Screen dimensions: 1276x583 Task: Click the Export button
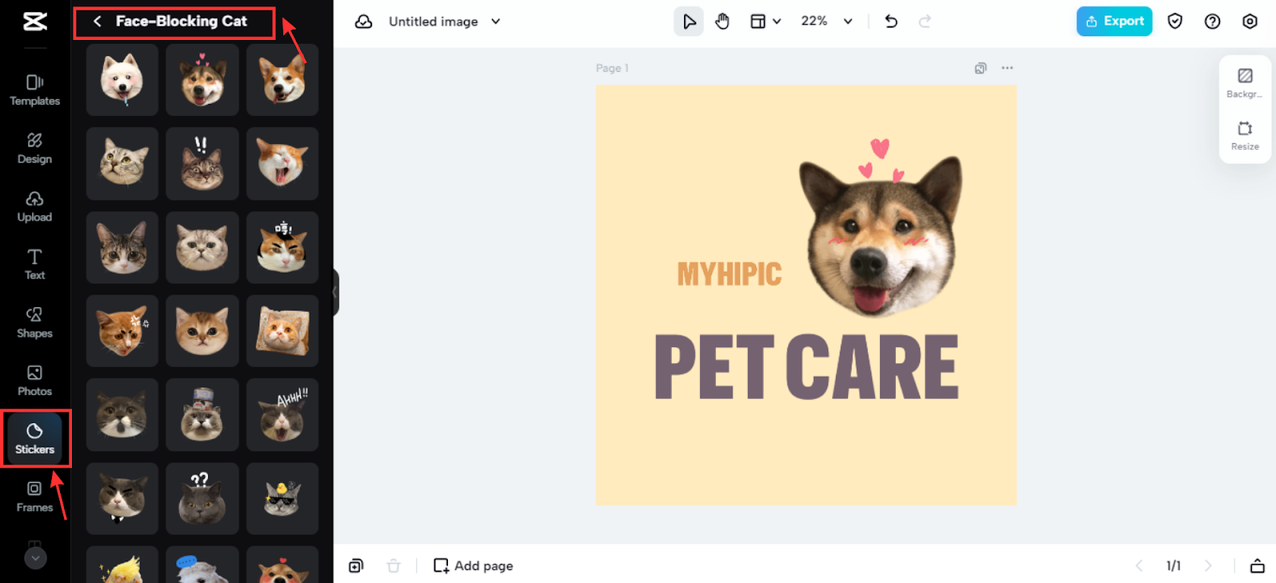pos(1114,21)
